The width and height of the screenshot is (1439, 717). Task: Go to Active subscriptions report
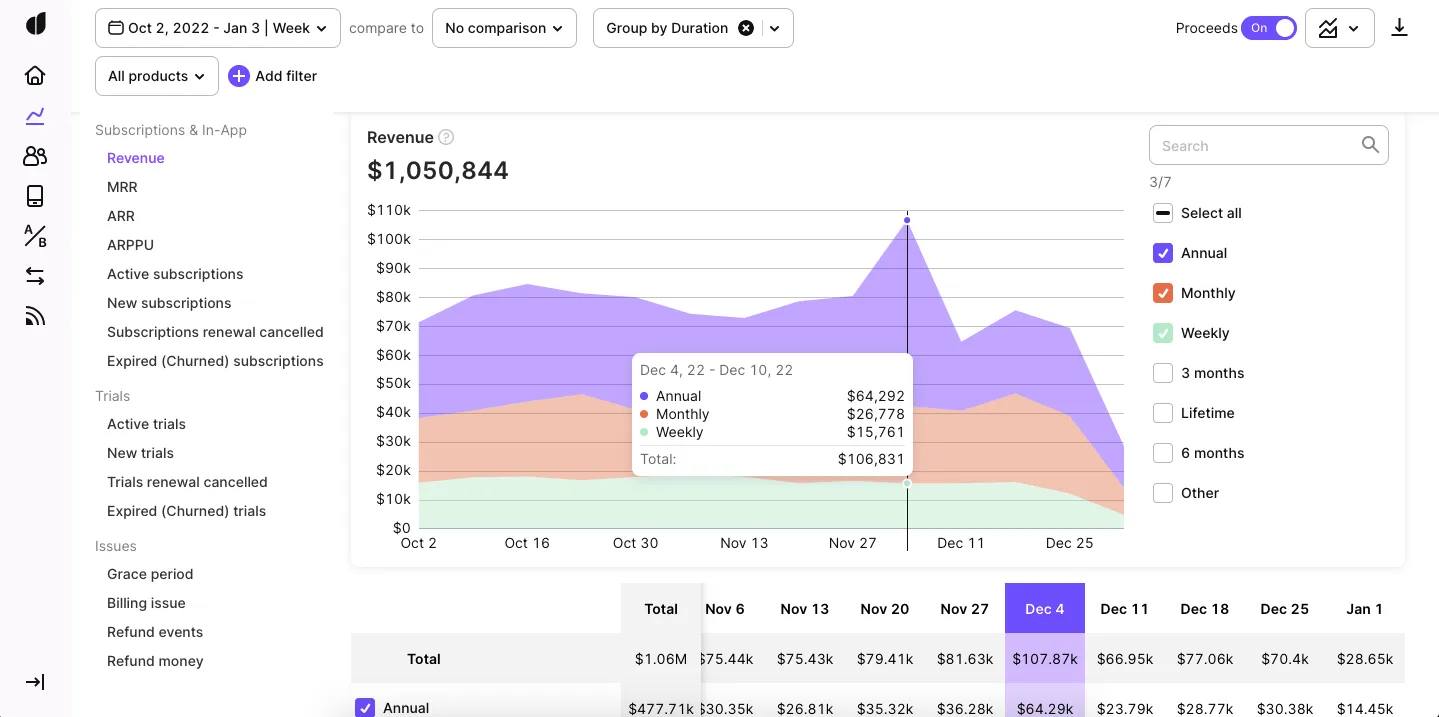(175, 274)
